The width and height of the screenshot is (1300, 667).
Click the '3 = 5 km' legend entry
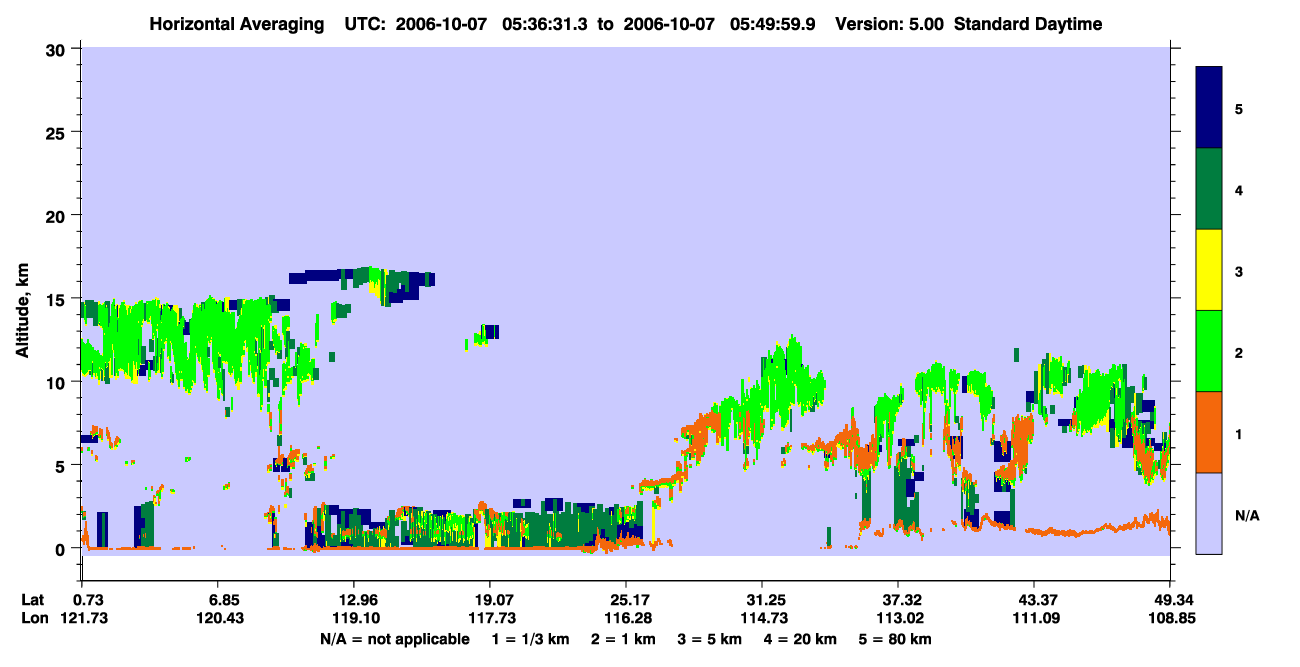click(711, 639)
